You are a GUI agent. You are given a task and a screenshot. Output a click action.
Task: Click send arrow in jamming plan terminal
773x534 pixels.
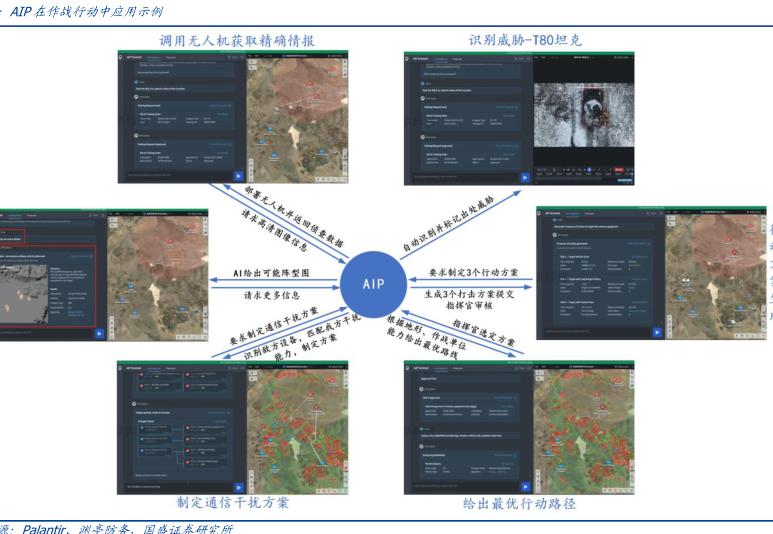pos(240,486)
